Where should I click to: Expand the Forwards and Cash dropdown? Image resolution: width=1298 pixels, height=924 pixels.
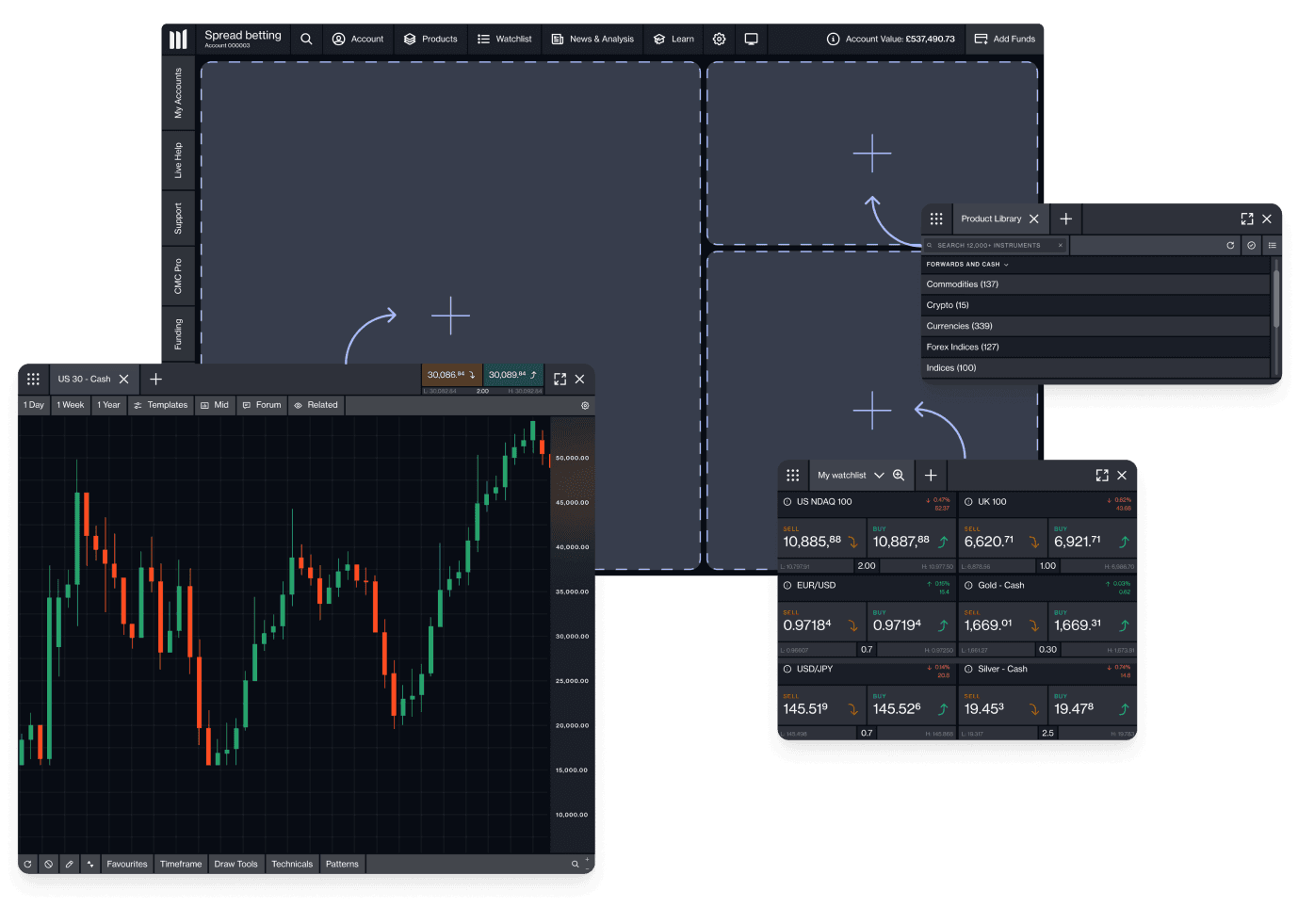tap(967, 265)
